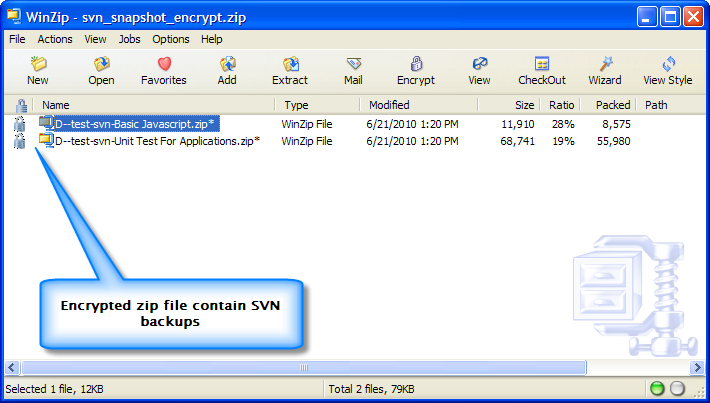The image size is (710, 403).
Task: Open the Help menu
Action: coord(211,39)
